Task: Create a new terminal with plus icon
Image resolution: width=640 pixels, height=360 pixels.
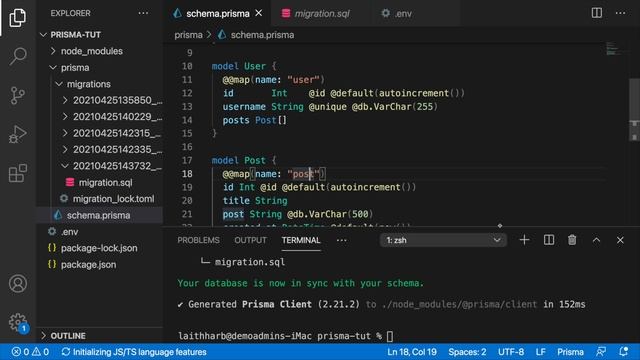Action: click(x=524, y=240)
